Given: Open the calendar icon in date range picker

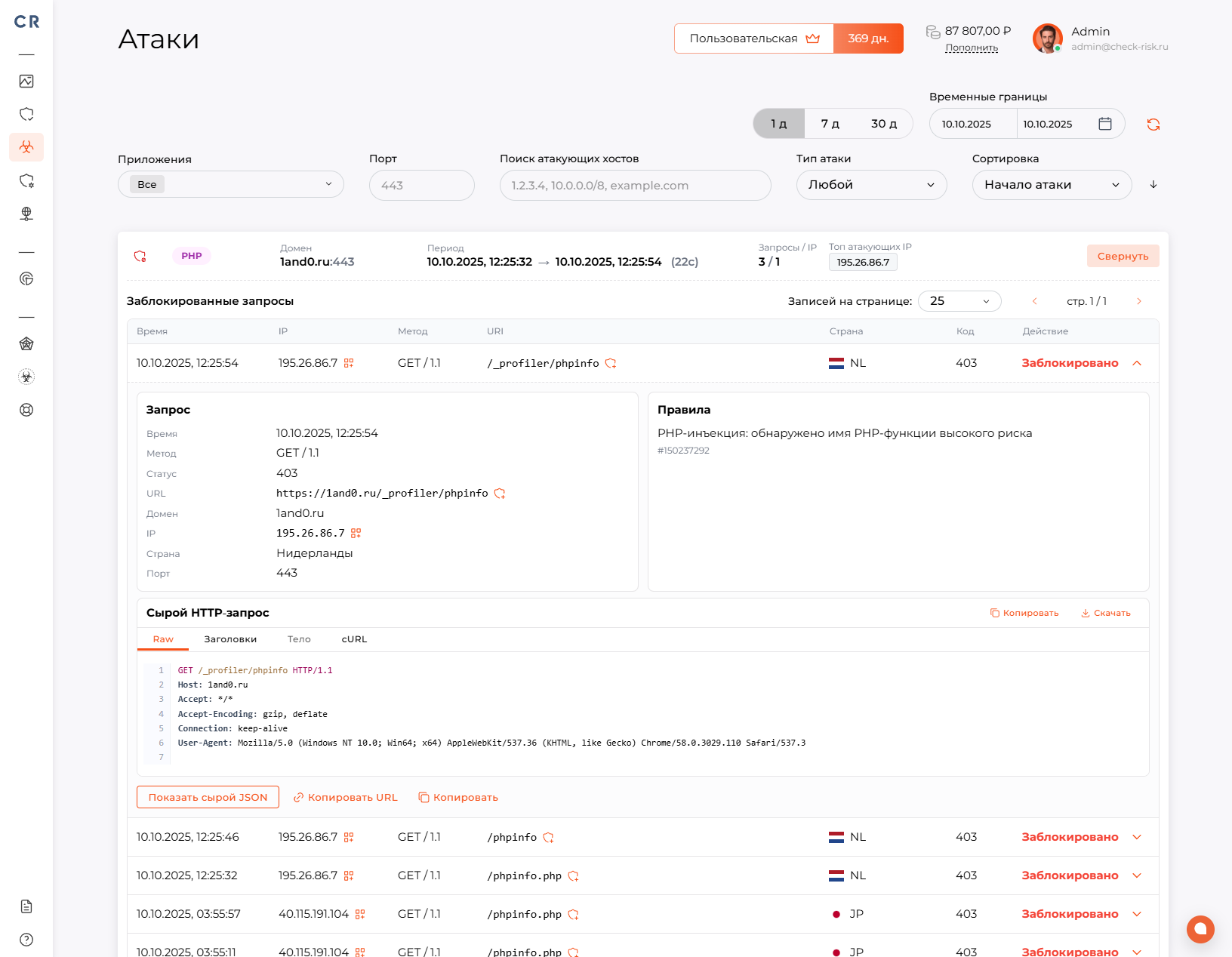Looking at the screenshot, I should (x=1104, y=123).
